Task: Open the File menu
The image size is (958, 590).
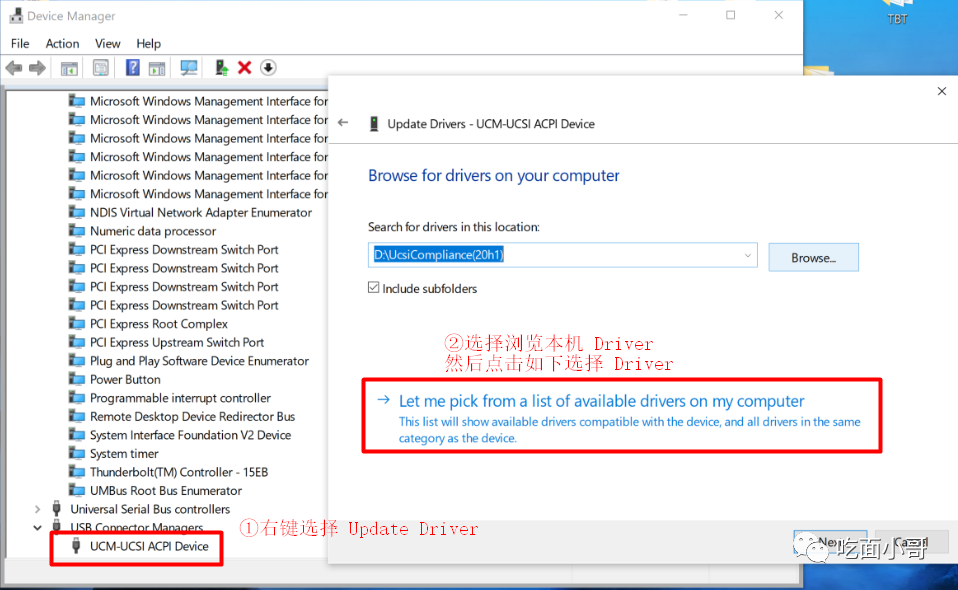Action: tap(20, 43)
